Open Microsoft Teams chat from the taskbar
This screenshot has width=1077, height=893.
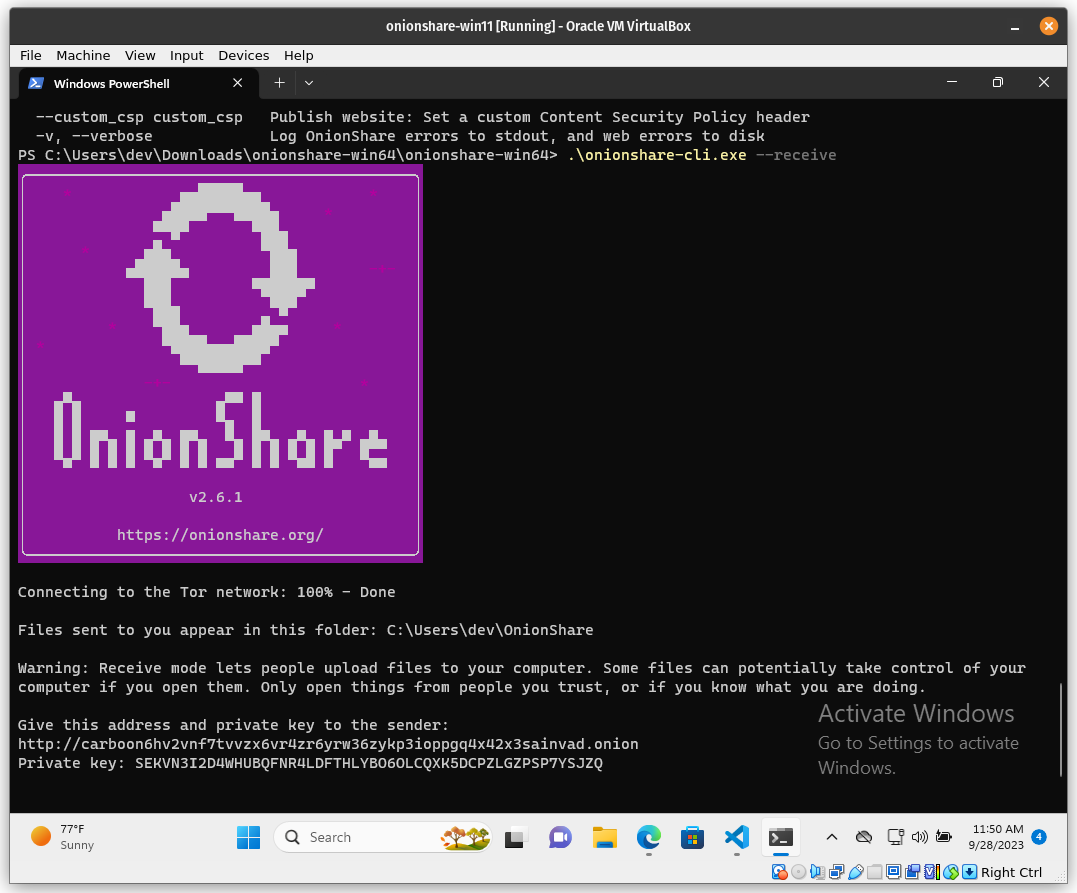pos(560,837)
